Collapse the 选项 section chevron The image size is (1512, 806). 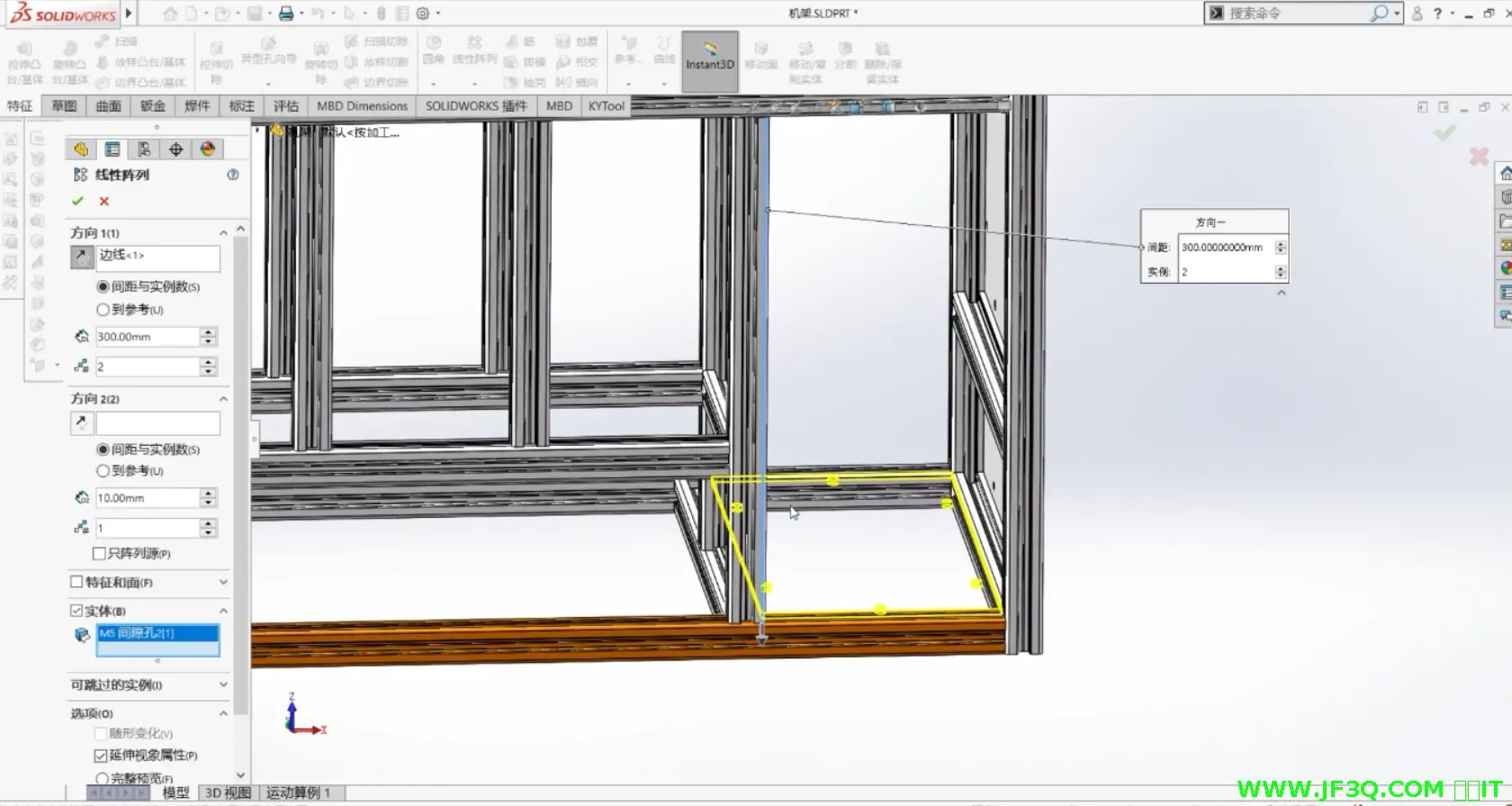223,713
